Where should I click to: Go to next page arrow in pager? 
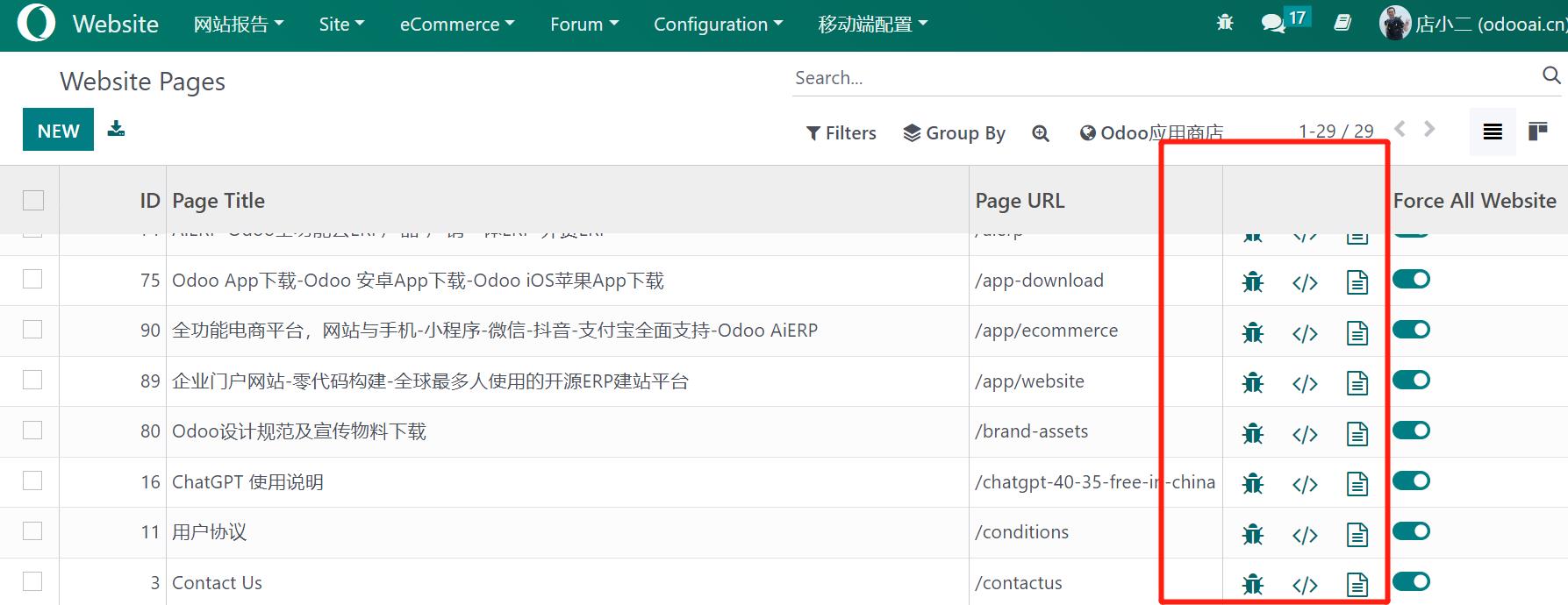pos(1429,130)
